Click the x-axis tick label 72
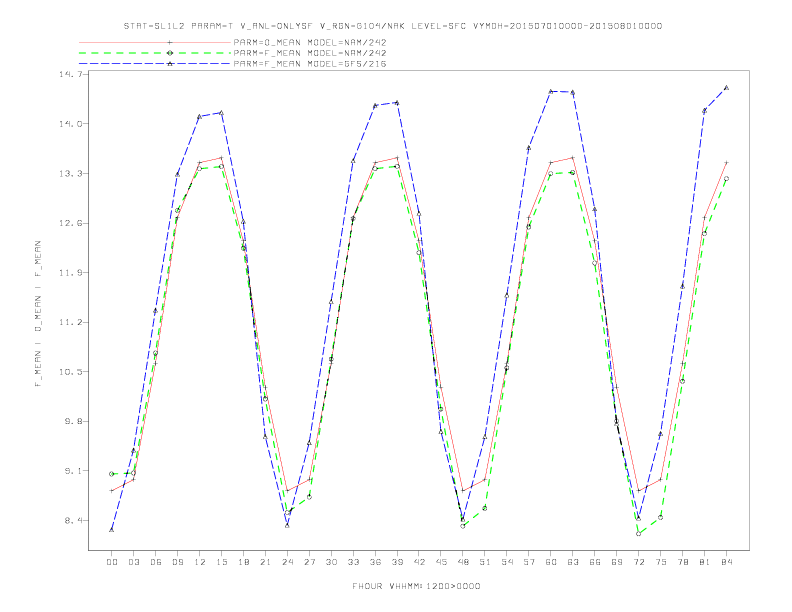This screenshot has width=792, height=612. [639, 562]
